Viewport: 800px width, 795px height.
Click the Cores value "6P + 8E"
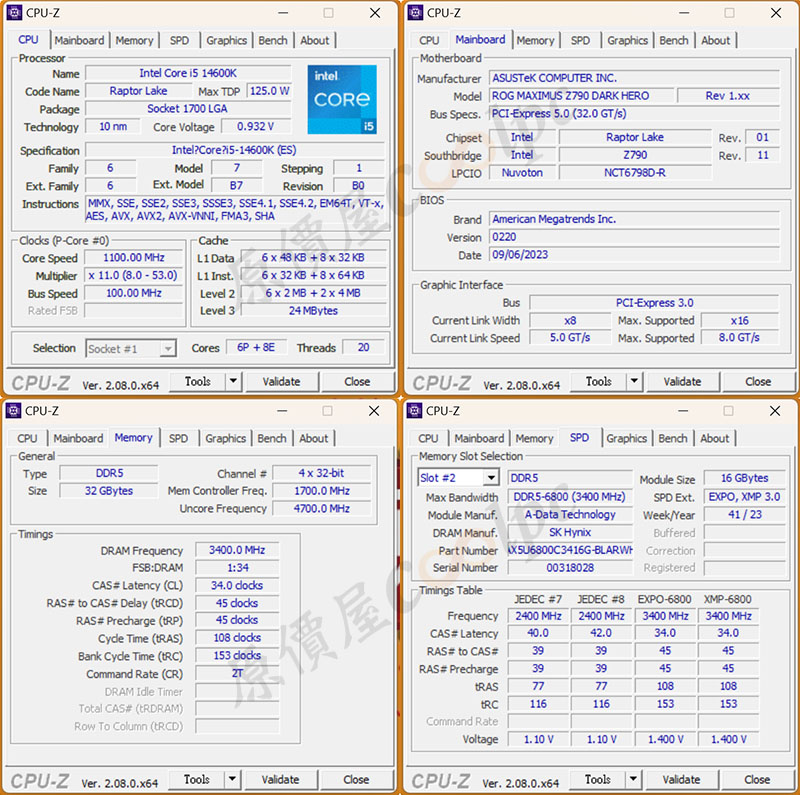(256, 347)
